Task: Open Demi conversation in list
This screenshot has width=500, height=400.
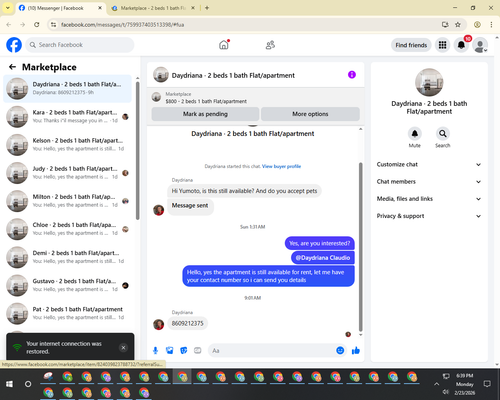Action: [x=67, y=257]
